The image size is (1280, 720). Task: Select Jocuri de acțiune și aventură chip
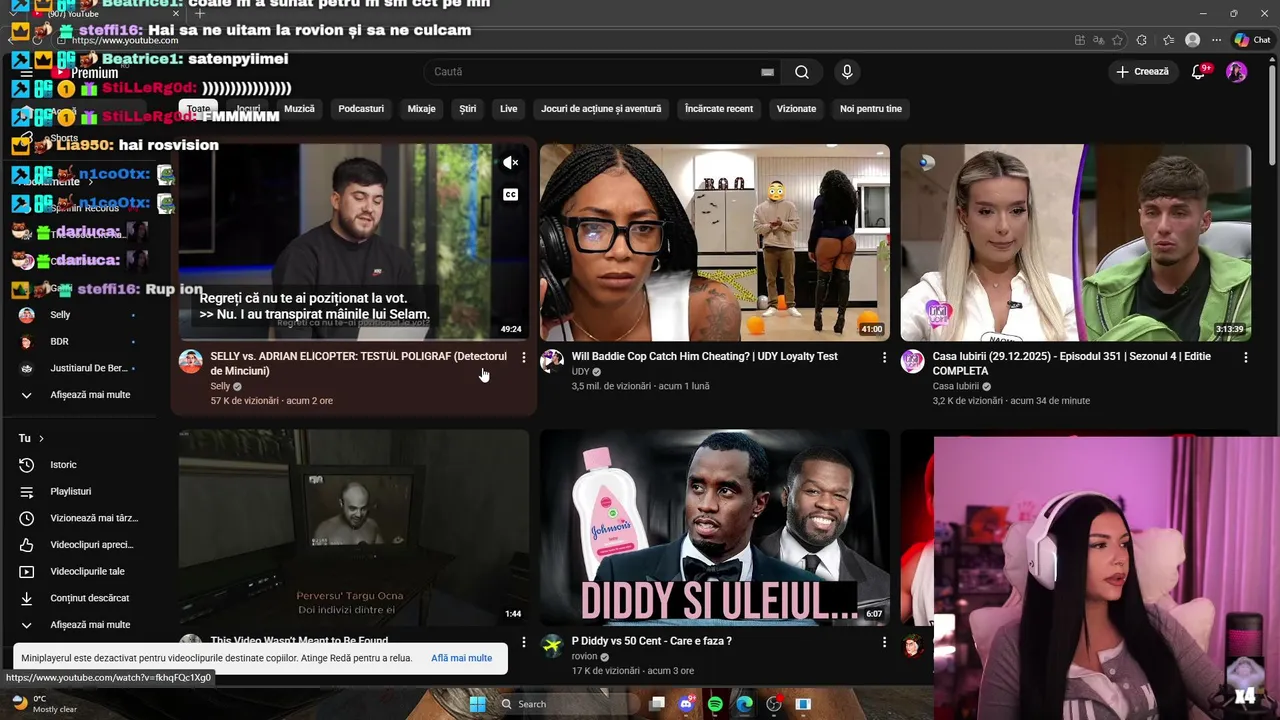tap(601, 109)
